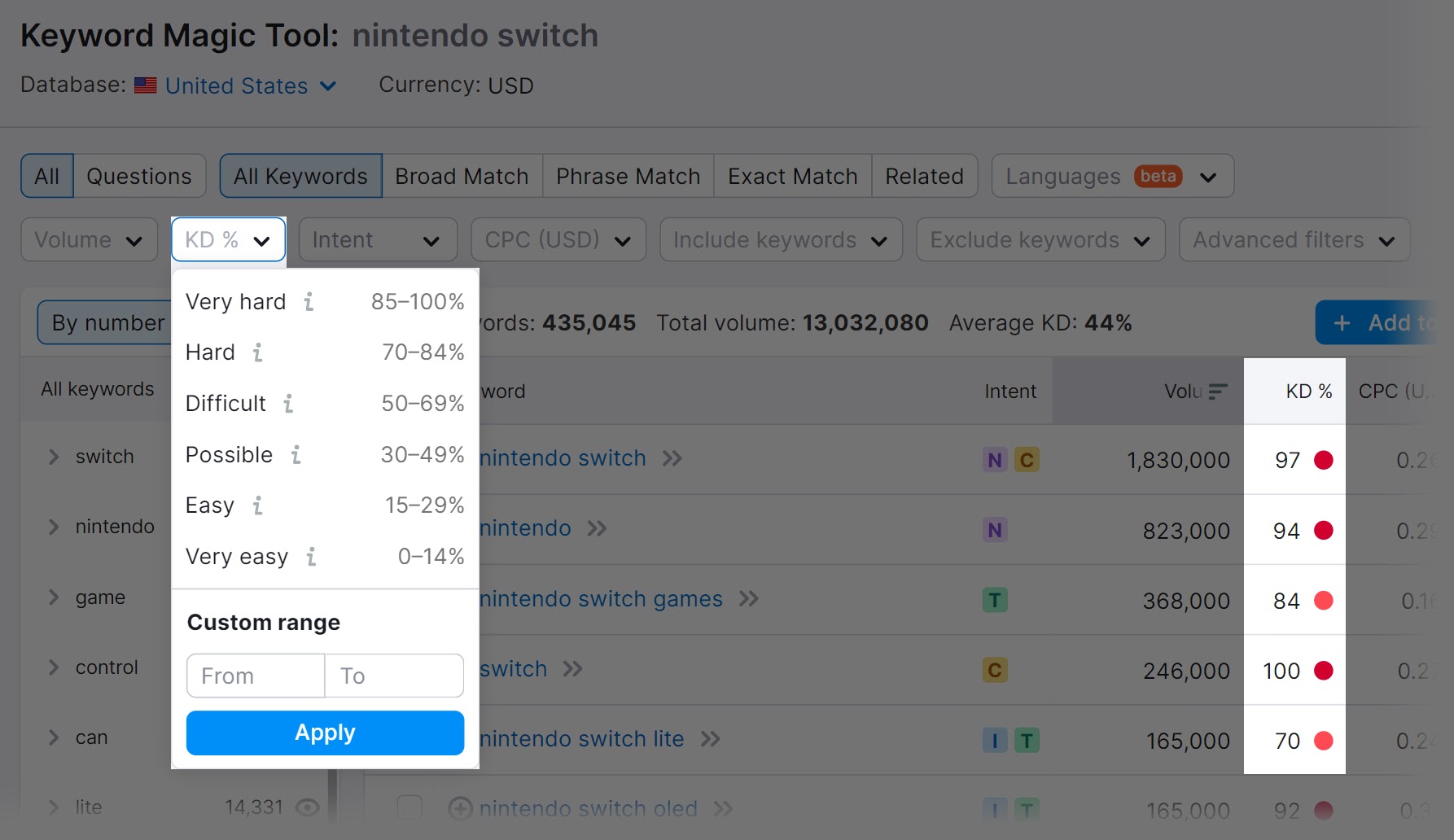The height and width of the screenshot is (840, 1454).
Task: Click C intent badge on switch row
Action: pos(995,671)
